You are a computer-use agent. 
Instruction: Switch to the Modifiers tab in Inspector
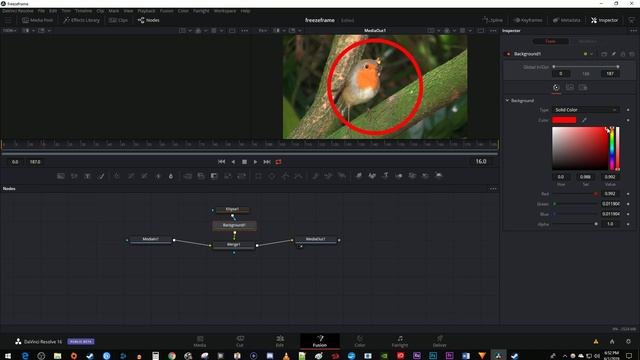coord(587,41)
